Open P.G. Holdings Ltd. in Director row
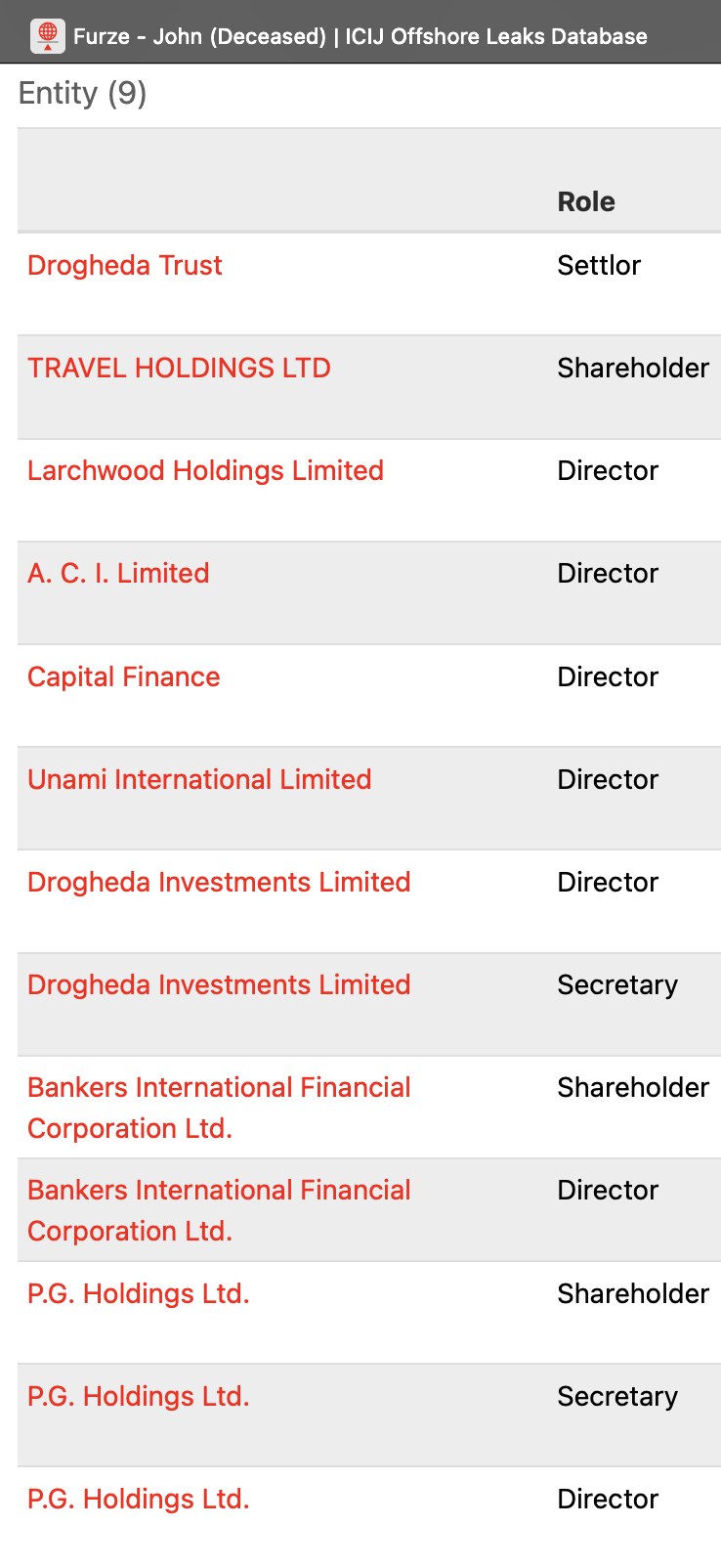Viewport: 721px width, 1568px height. tap(139, 1499)
